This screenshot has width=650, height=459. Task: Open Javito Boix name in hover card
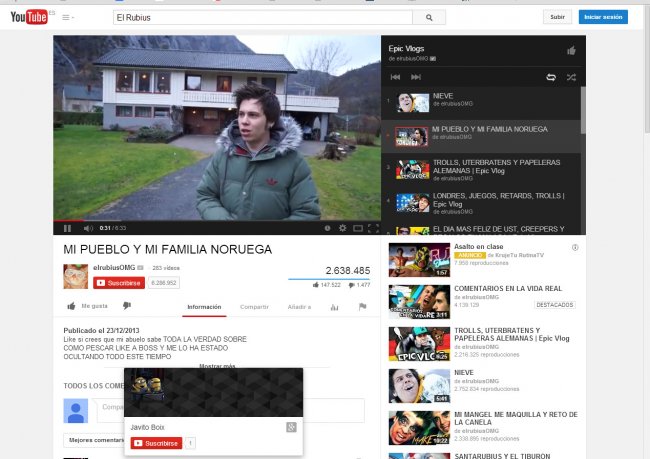point(148,427)
